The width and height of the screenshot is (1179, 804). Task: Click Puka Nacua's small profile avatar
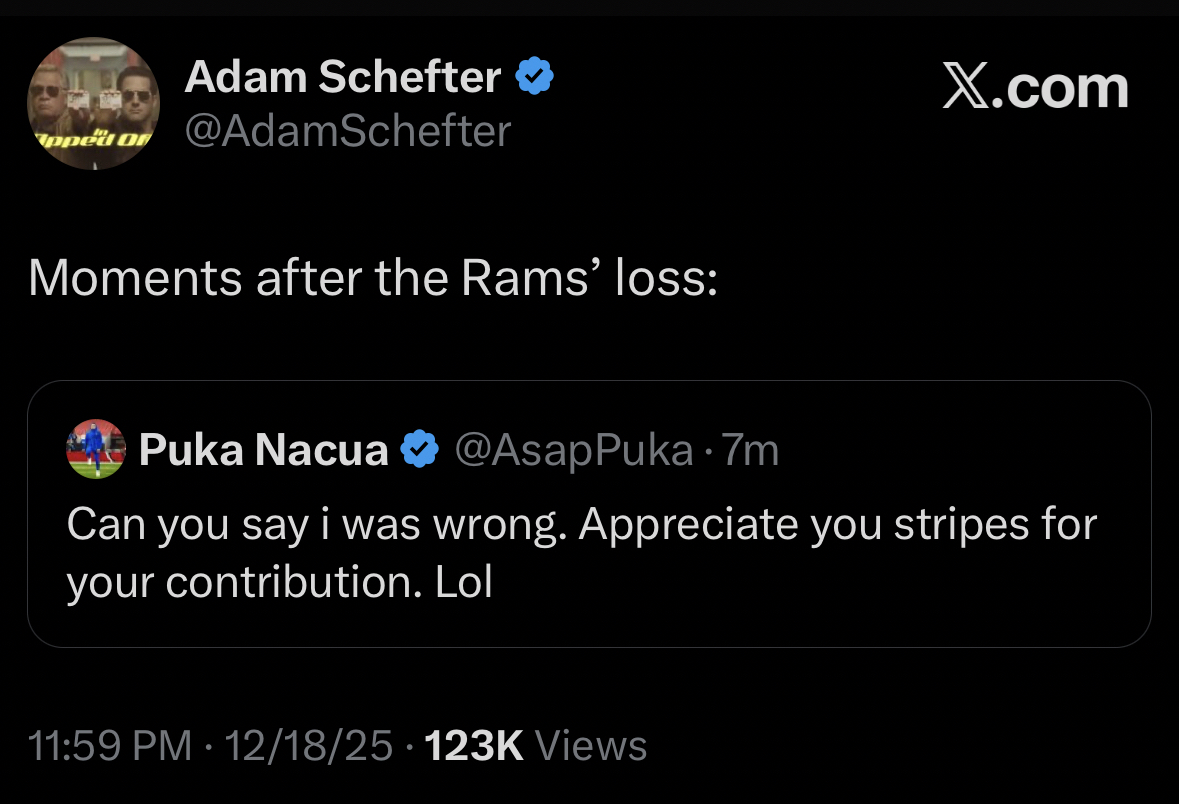96,449
